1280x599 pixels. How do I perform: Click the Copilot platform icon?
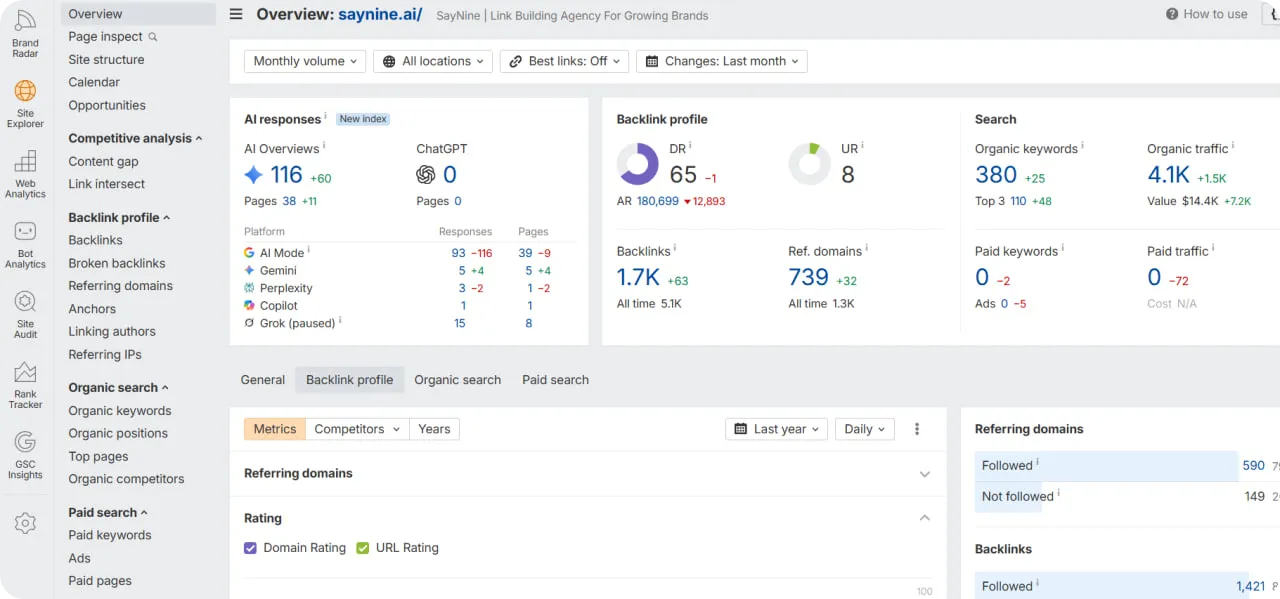[249, 305]
